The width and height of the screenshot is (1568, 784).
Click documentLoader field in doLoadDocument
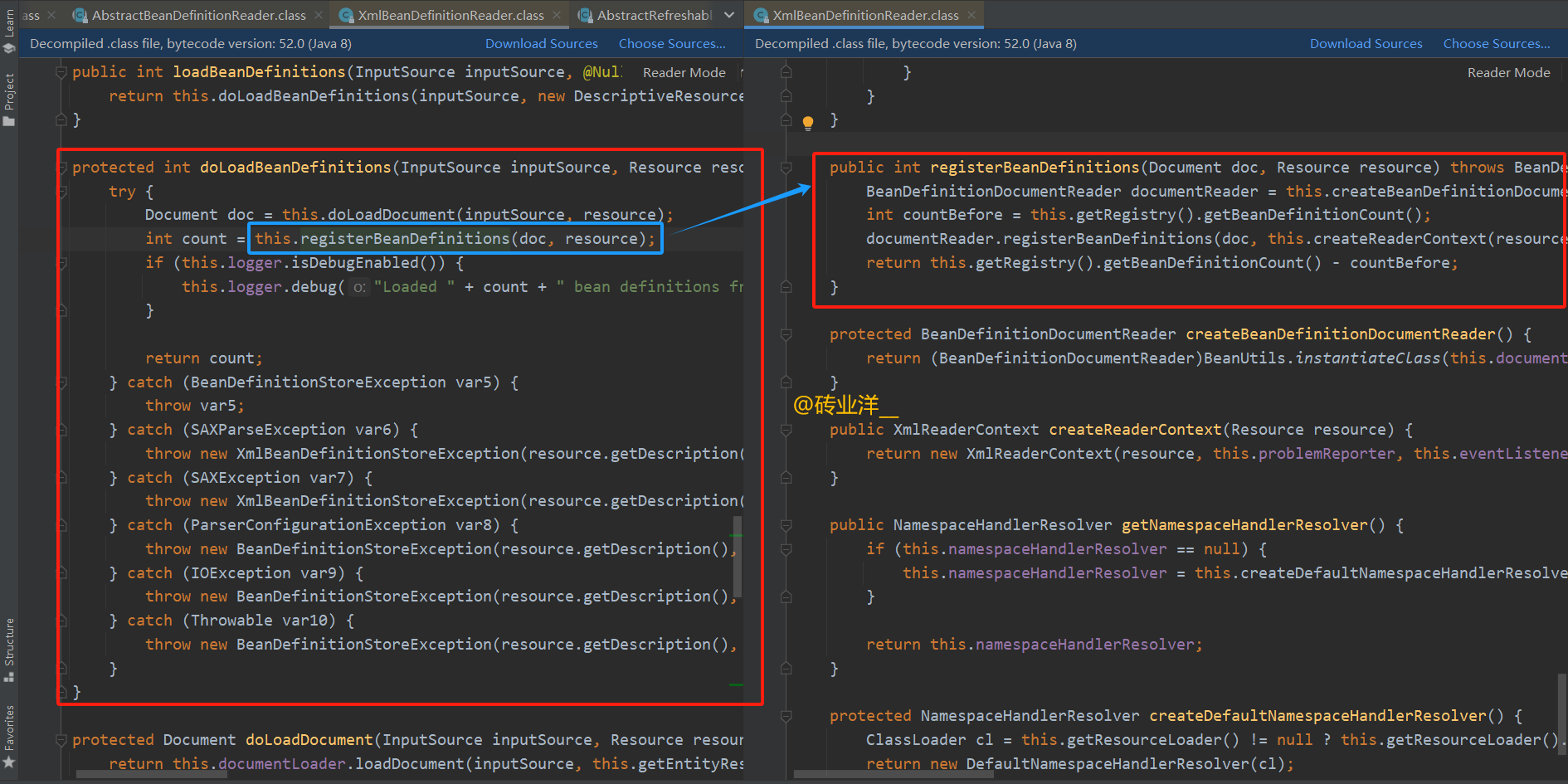[x=282, y=764]
